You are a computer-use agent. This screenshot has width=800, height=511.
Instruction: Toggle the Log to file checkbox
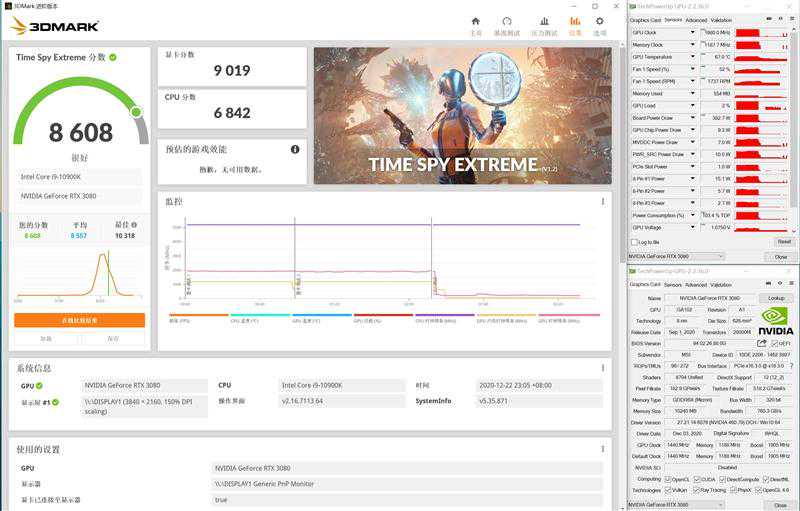pyautogui.click(x=633, y=241)
